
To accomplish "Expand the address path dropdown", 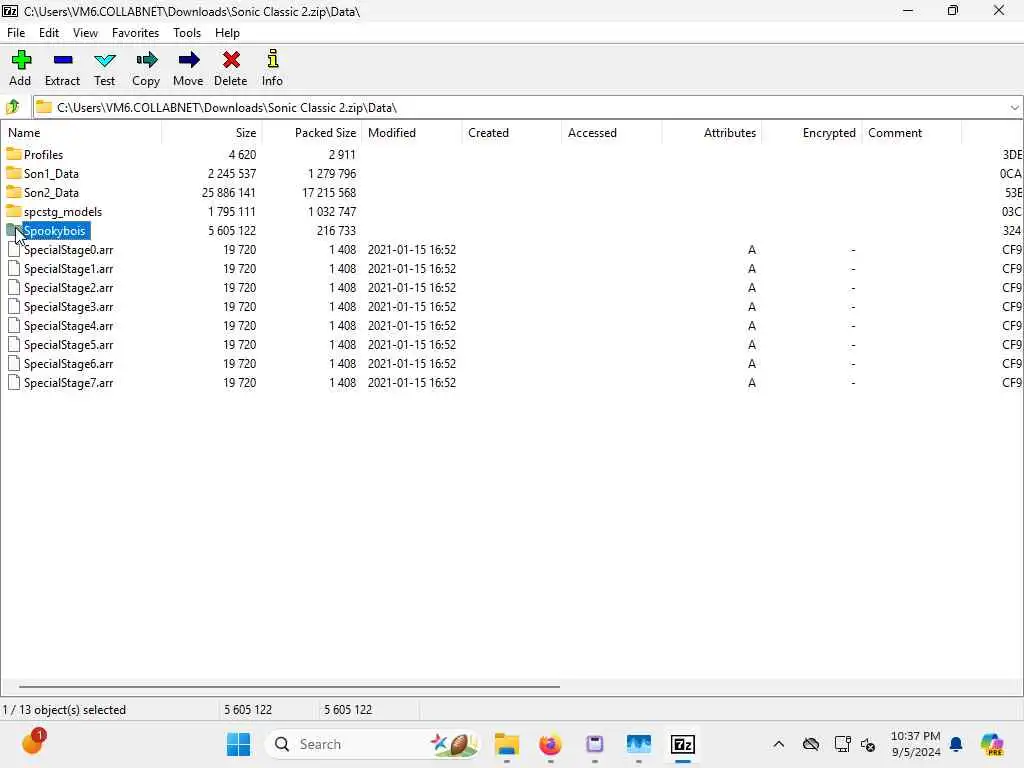I will click(1014, 107).
